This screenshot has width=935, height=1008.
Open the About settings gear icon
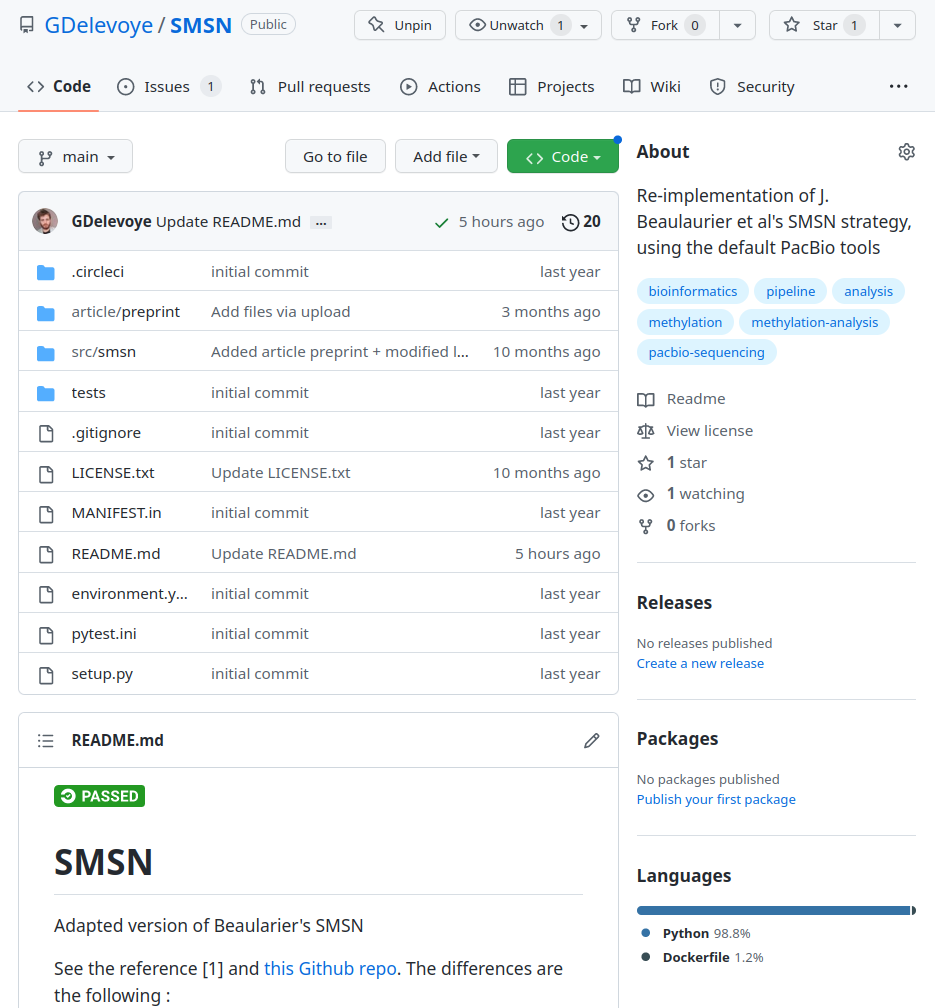pos(906,152)
